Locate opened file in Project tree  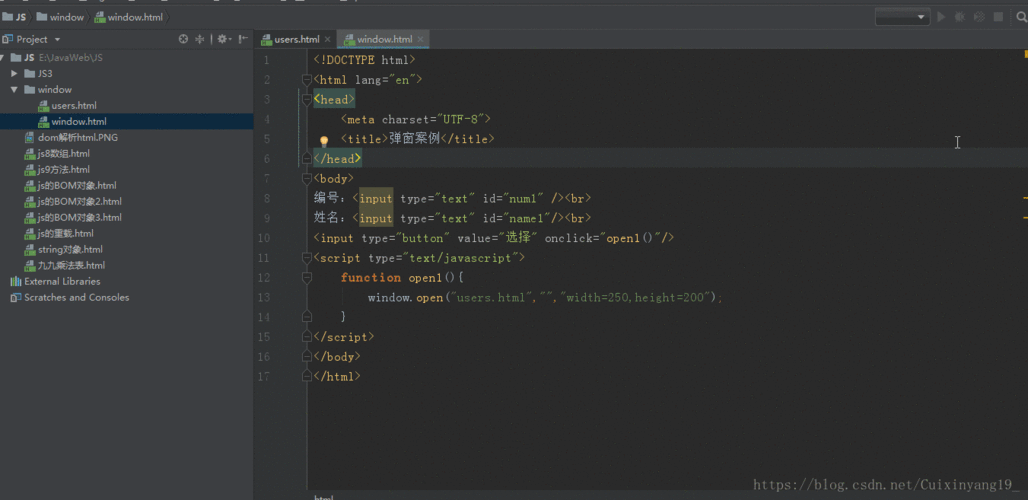pyautogui.click(x=184, y=39)
